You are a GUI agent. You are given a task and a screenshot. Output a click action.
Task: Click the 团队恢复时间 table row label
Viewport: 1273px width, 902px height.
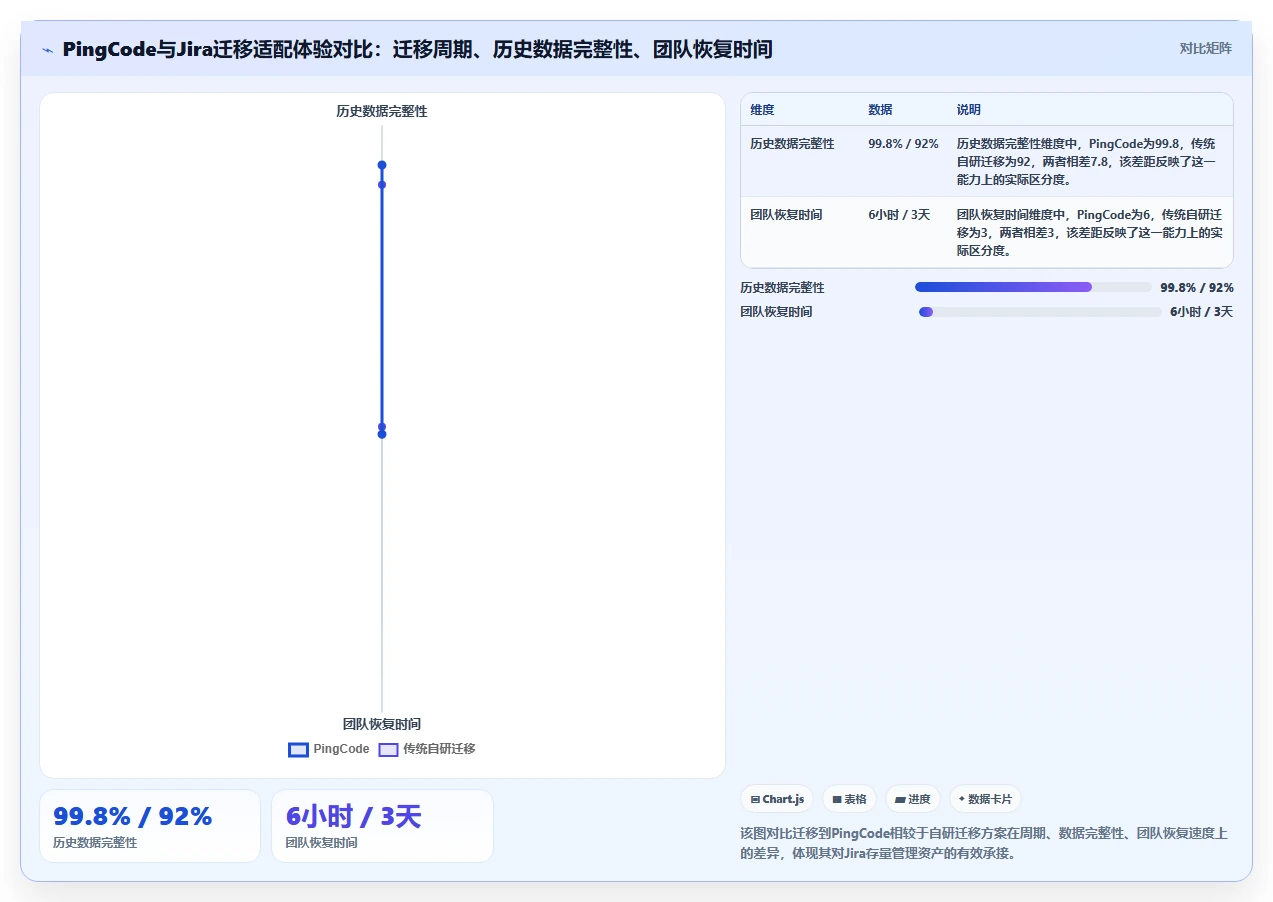click(786, 215)
